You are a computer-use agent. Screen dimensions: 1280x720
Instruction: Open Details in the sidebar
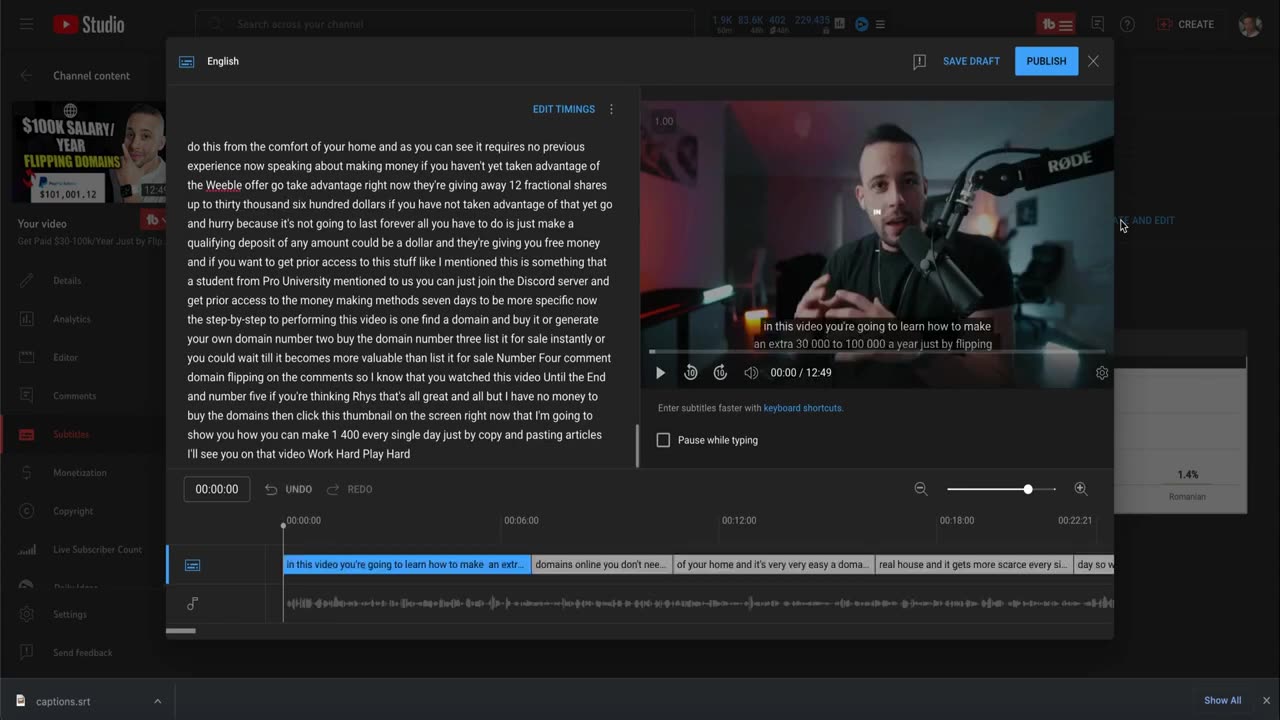[x=67, y=281]
